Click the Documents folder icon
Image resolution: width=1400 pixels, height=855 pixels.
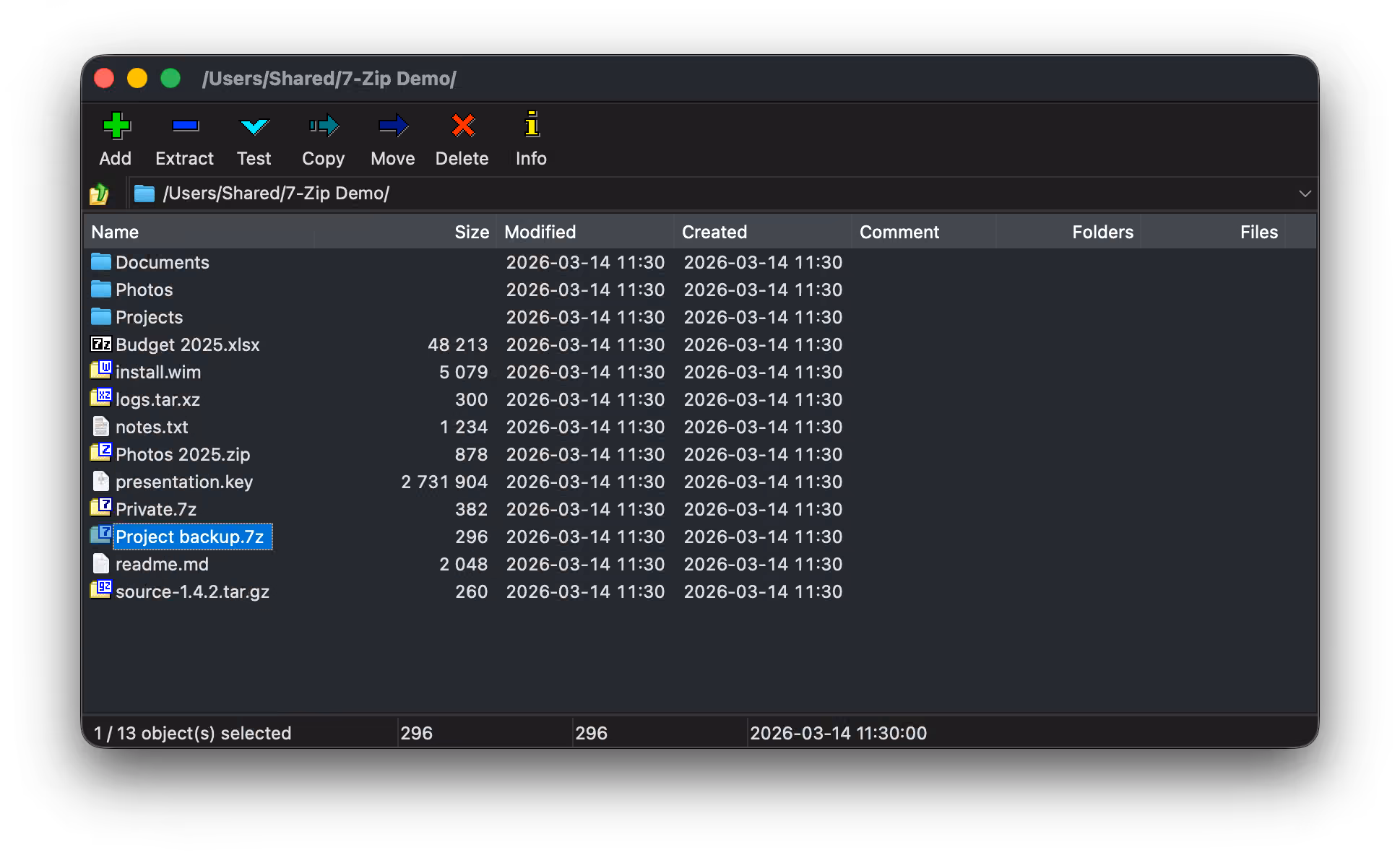pyautogui.click(x=101, y=261)
